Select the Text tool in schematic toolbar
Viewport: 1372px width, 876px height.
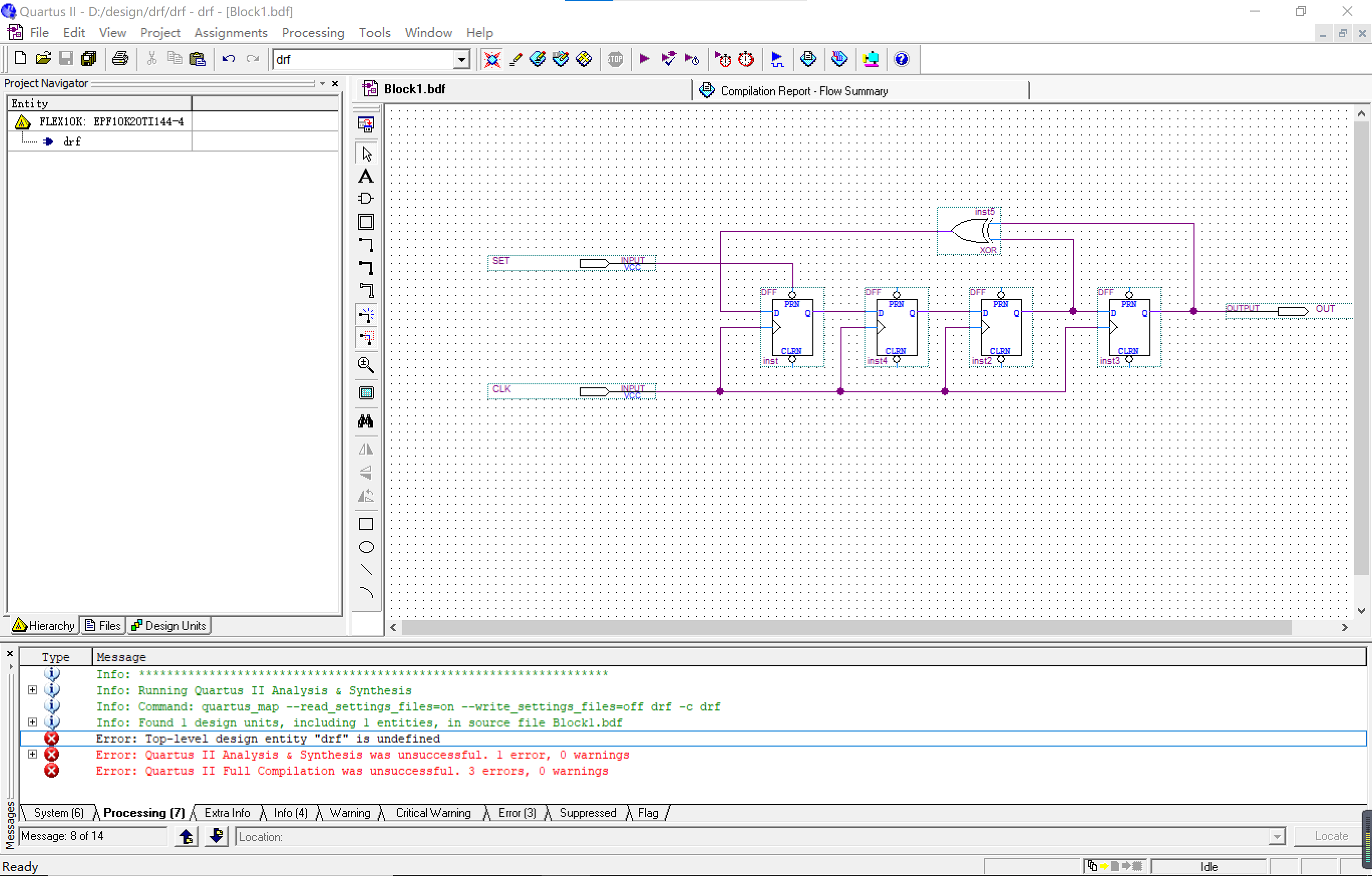pyautogui.click(x=366, y=176)
